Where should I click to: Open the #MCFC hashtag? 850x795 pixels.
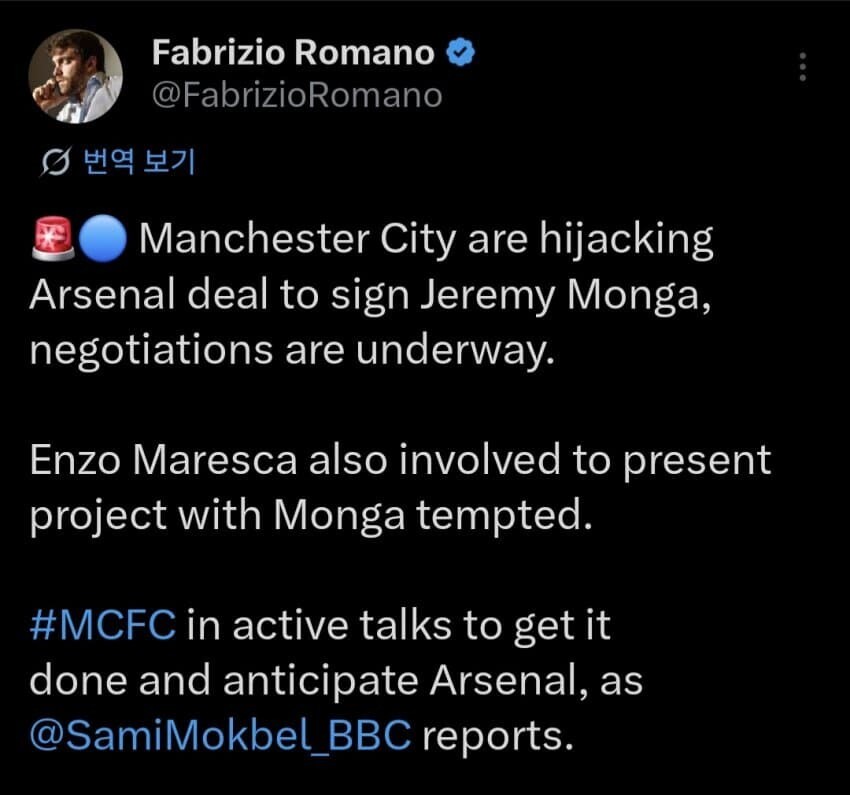[103, 625]
